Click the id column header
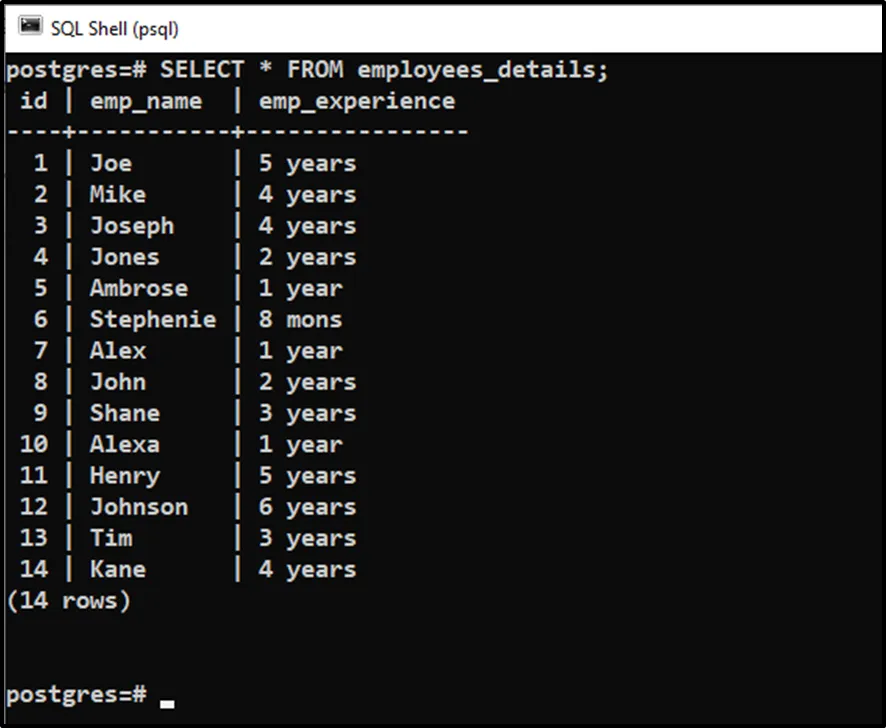This screenshot has width=886, height=728. (34, 101)
